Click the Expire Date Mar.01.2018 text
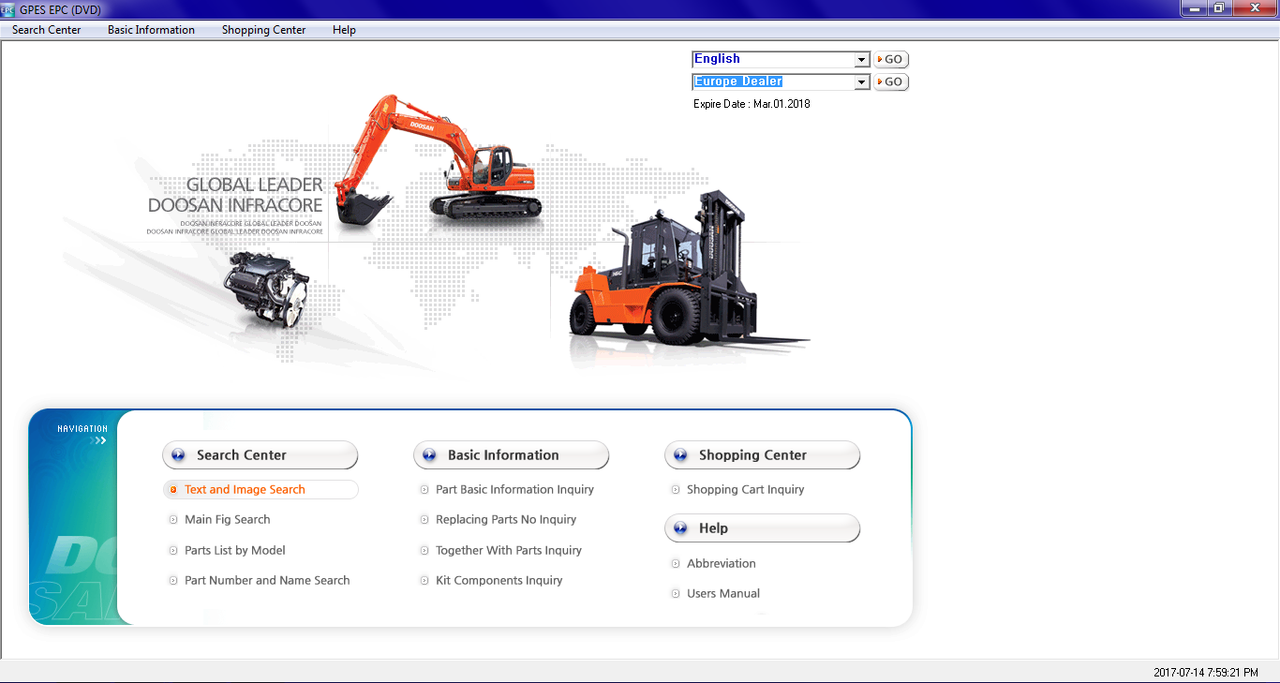The image size is (1280, 683). (x=752, y=104)
